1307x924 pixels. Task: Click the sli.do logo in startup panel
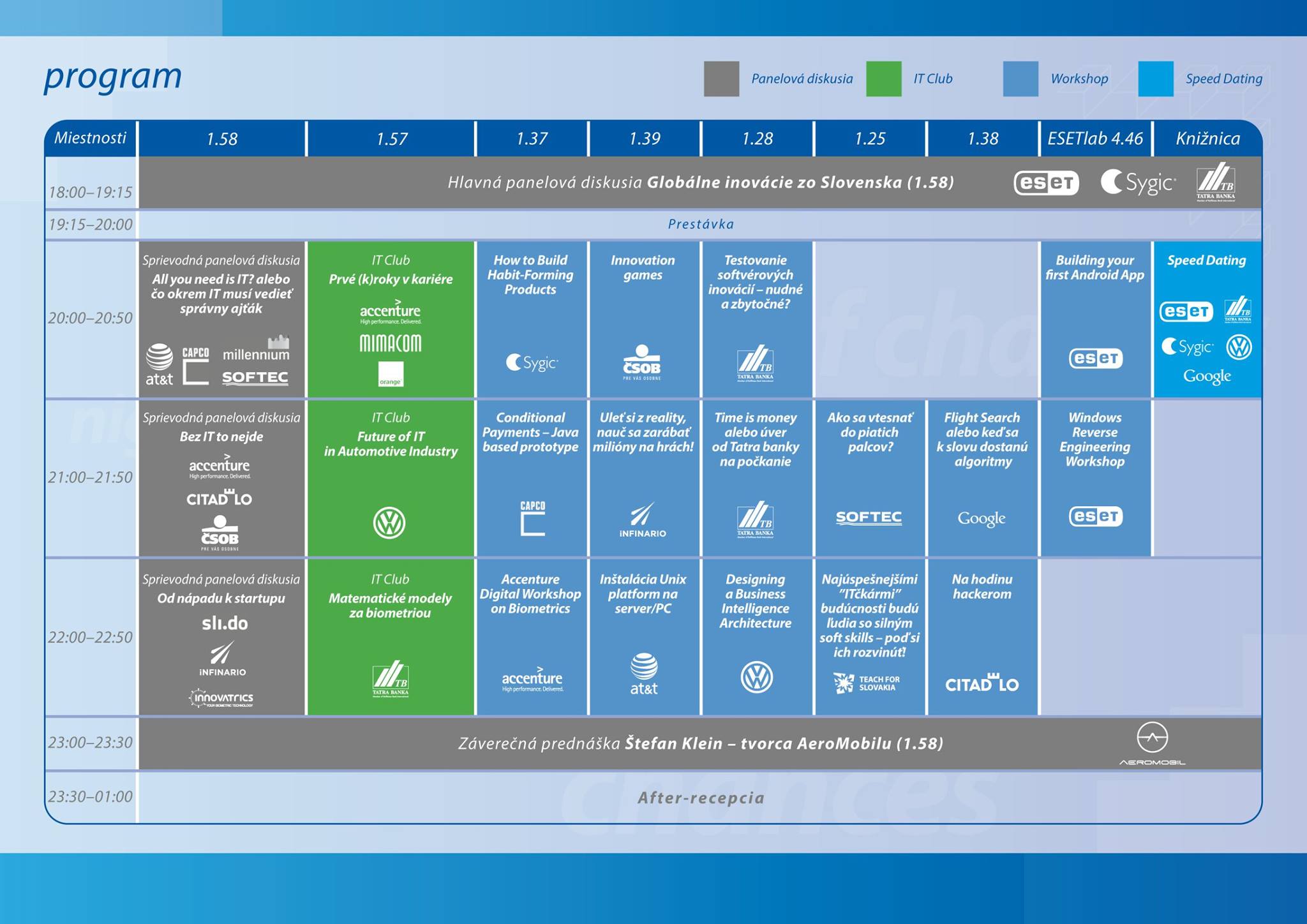click(225, 623)
